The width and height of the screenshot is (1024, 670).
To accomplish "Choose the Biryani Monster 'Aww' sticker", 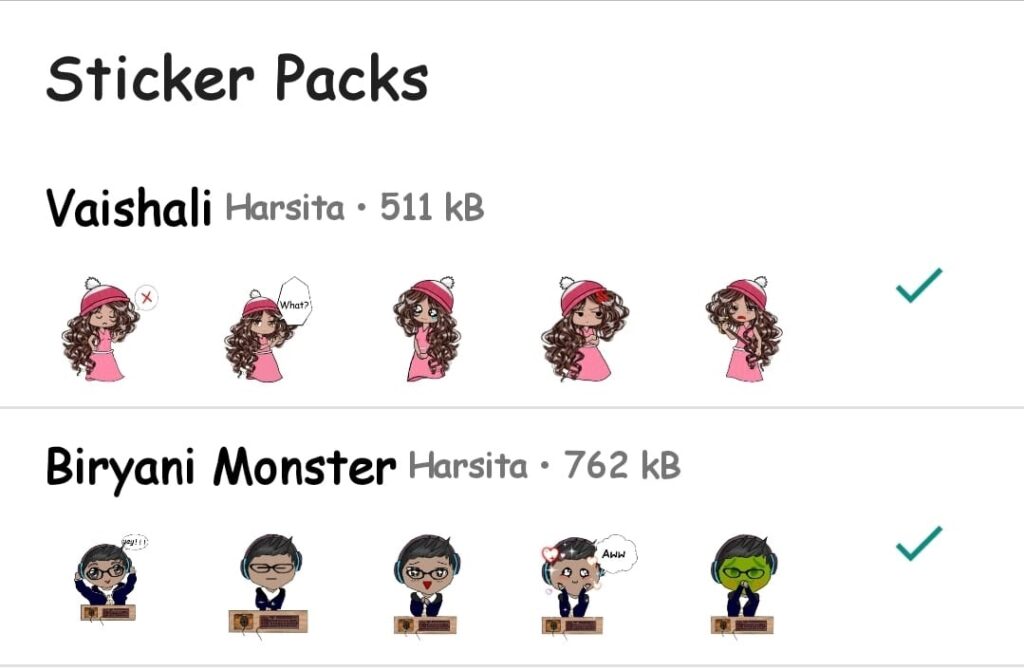I will coord(586,583).
